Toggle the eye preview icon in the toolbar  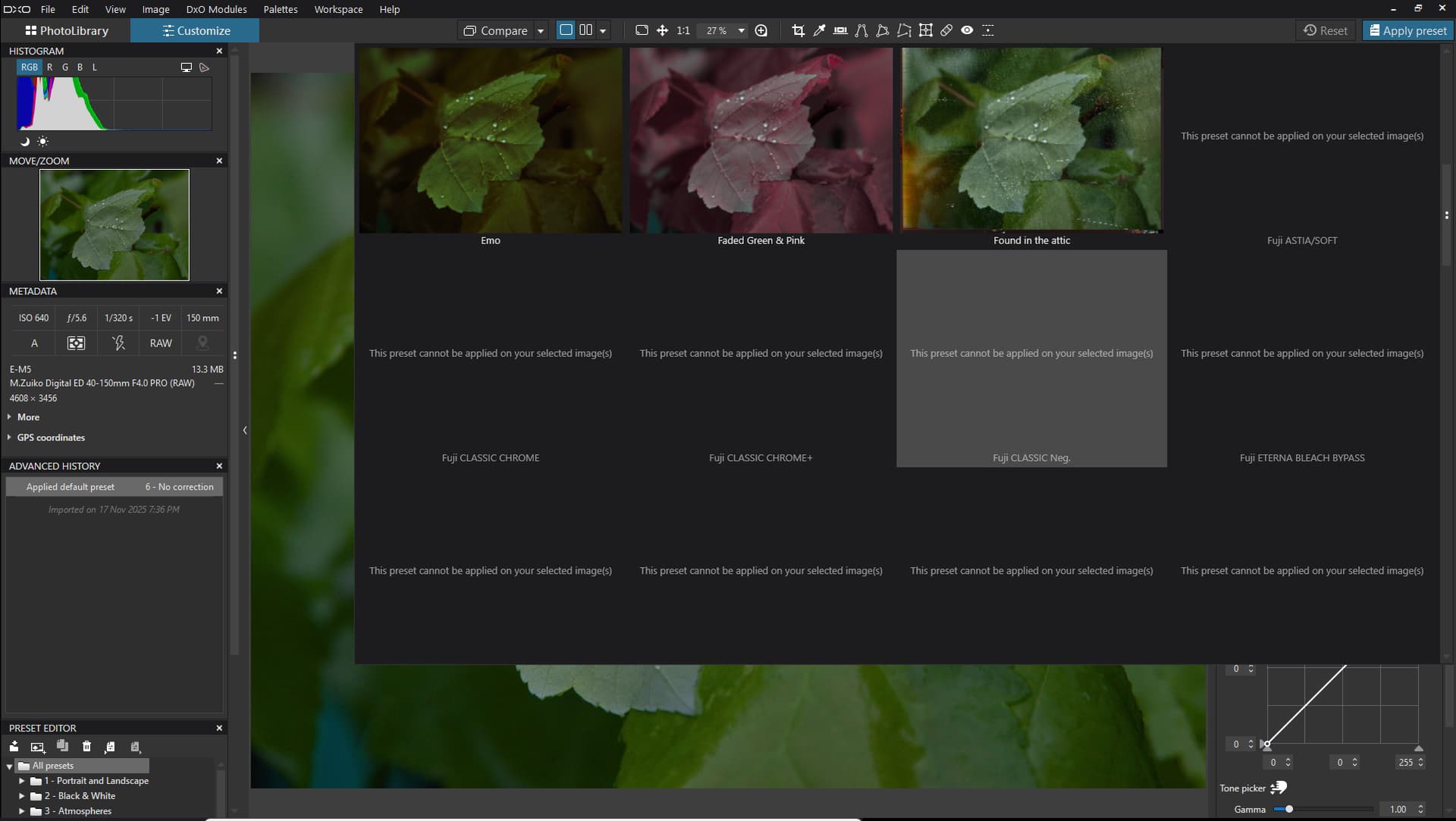967,30
